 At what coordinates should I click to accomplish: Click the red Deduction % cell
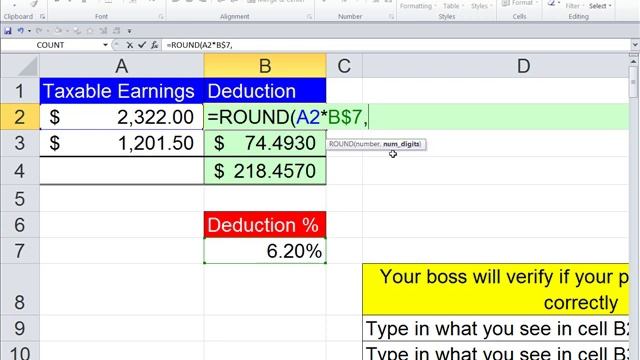coord(265,224)
